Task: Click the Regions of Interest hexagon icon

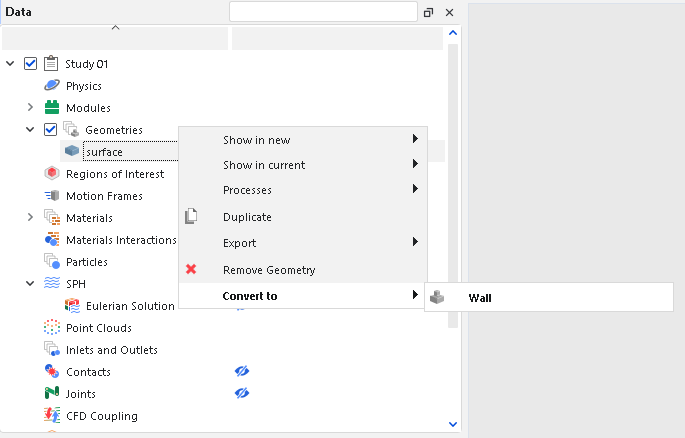Action: (52, 174)
